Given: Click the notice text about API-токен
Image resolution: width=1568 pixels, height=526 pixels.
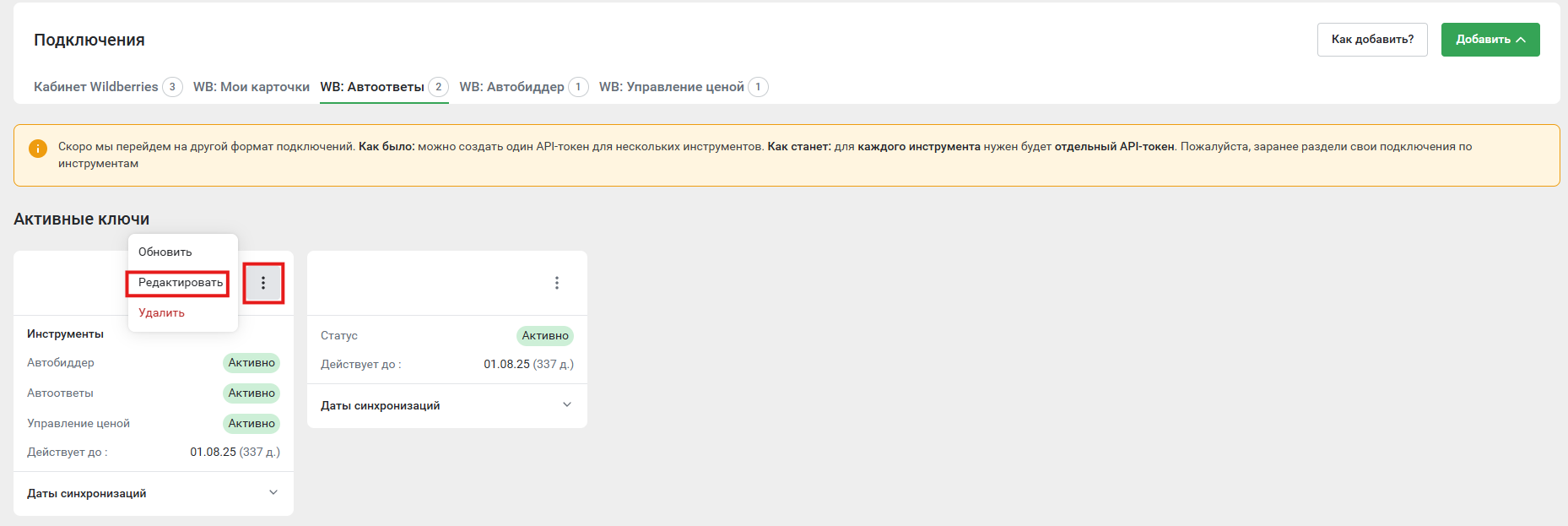Looking at the screenshot, I should click(765, 155).
